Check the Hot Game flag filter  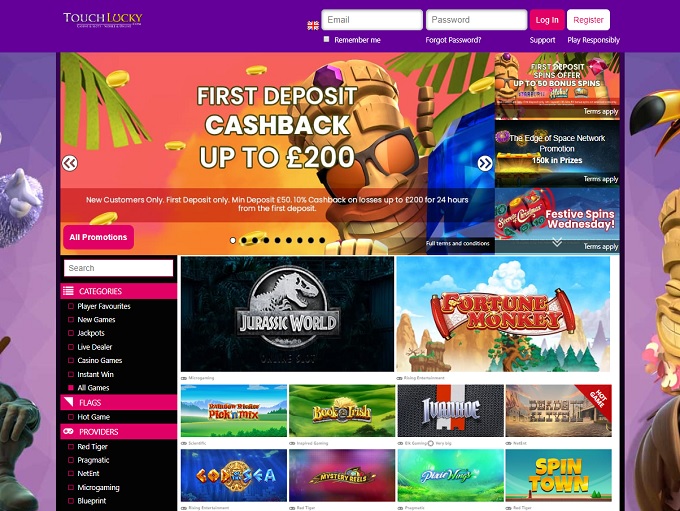pos(71,417)
